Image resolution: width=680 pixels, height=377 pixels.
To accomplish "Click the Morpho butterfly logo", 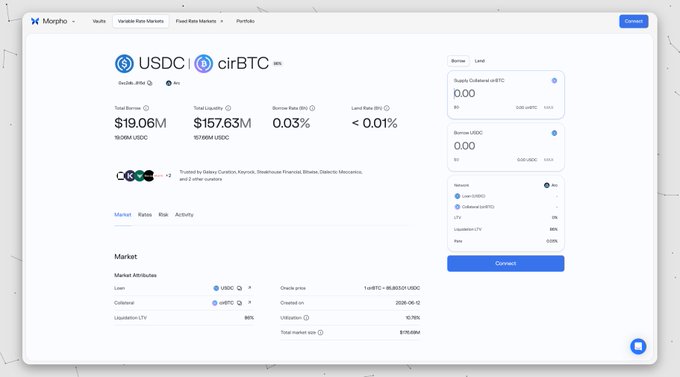I will 35,21.
